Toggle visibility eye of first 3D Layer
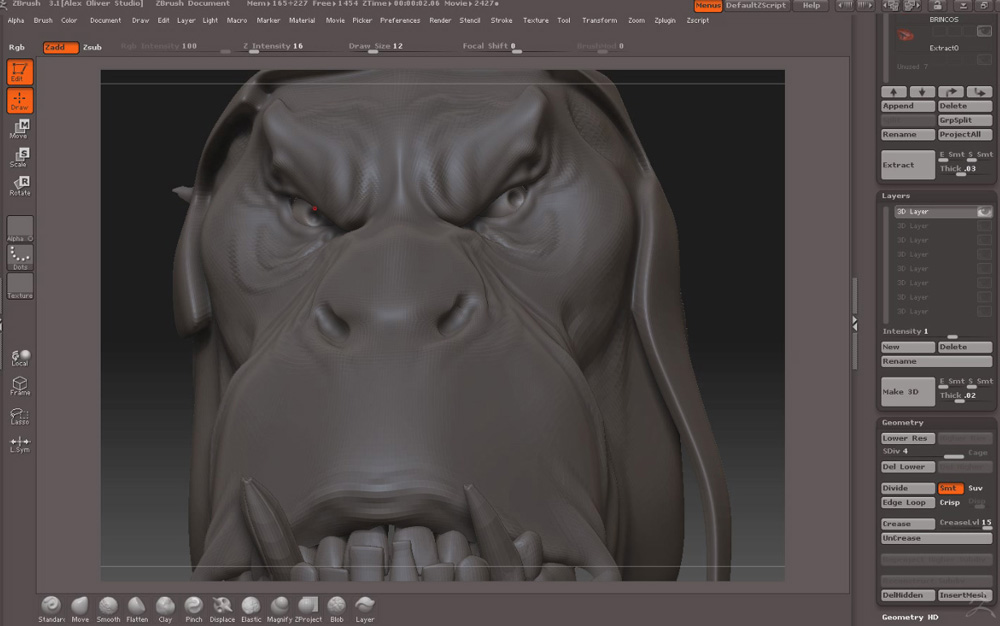 point(984,212)
